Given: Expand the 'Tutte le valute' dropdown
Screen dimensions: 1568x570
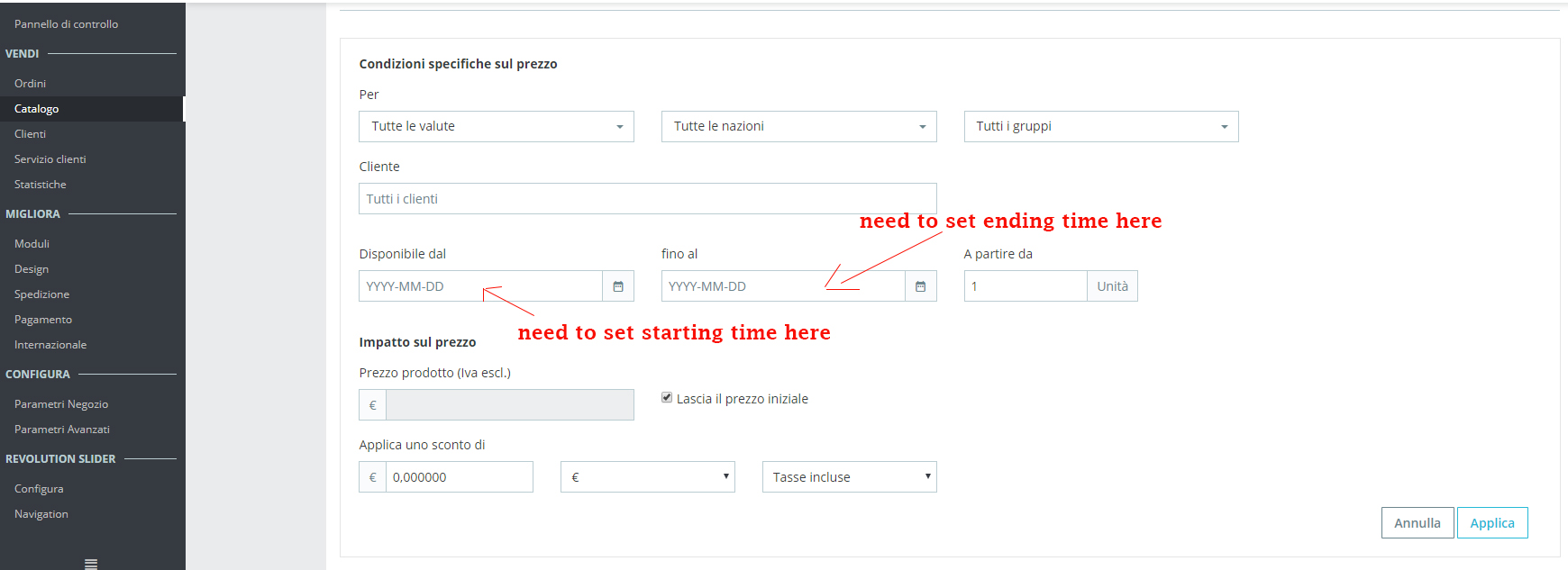Looking at the screenshot, I should 496,127.
